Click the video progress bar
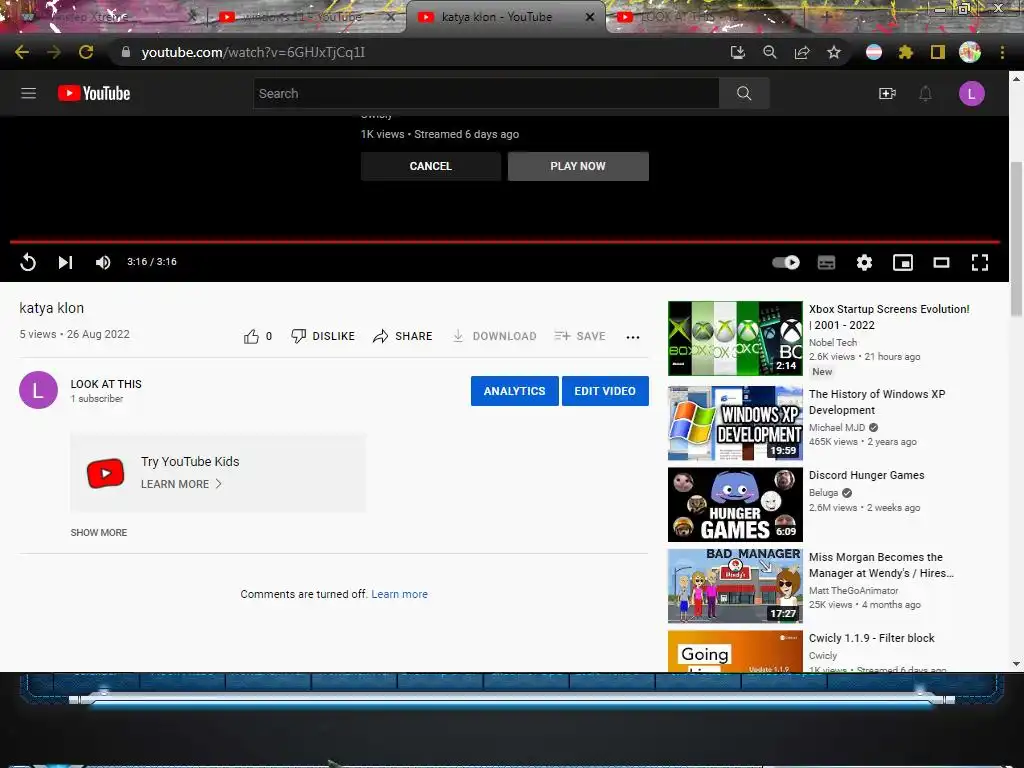The image size is (1024, 768). [x=505, y=242]
